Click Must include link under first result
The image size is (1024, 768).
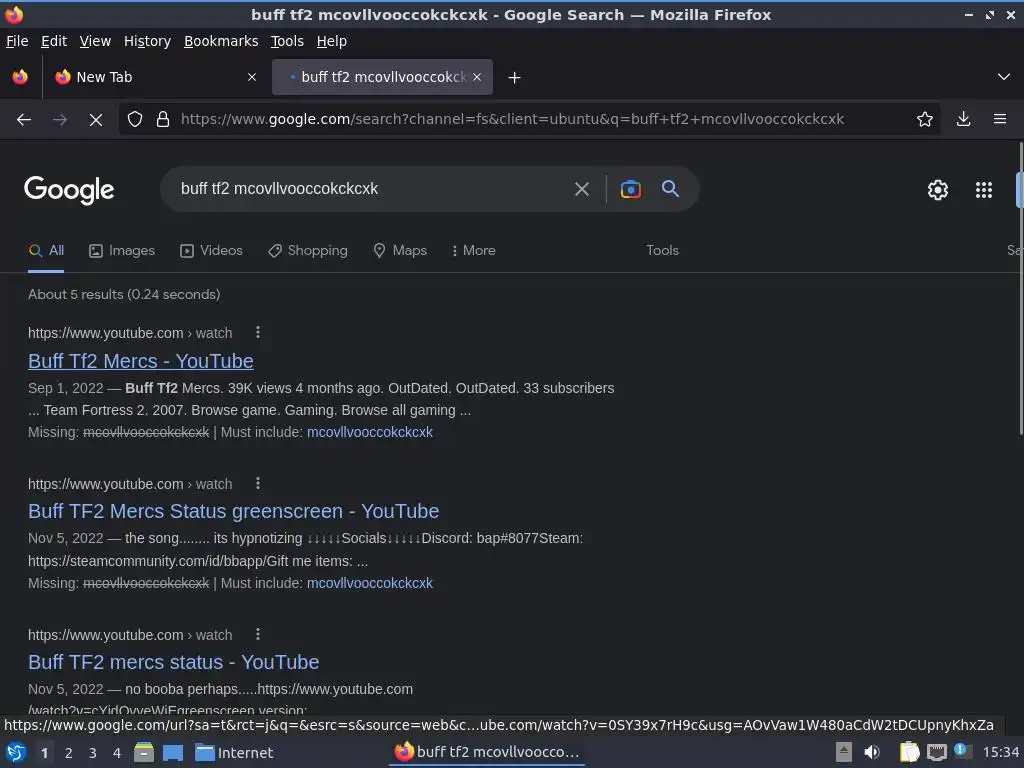point(370,432)
